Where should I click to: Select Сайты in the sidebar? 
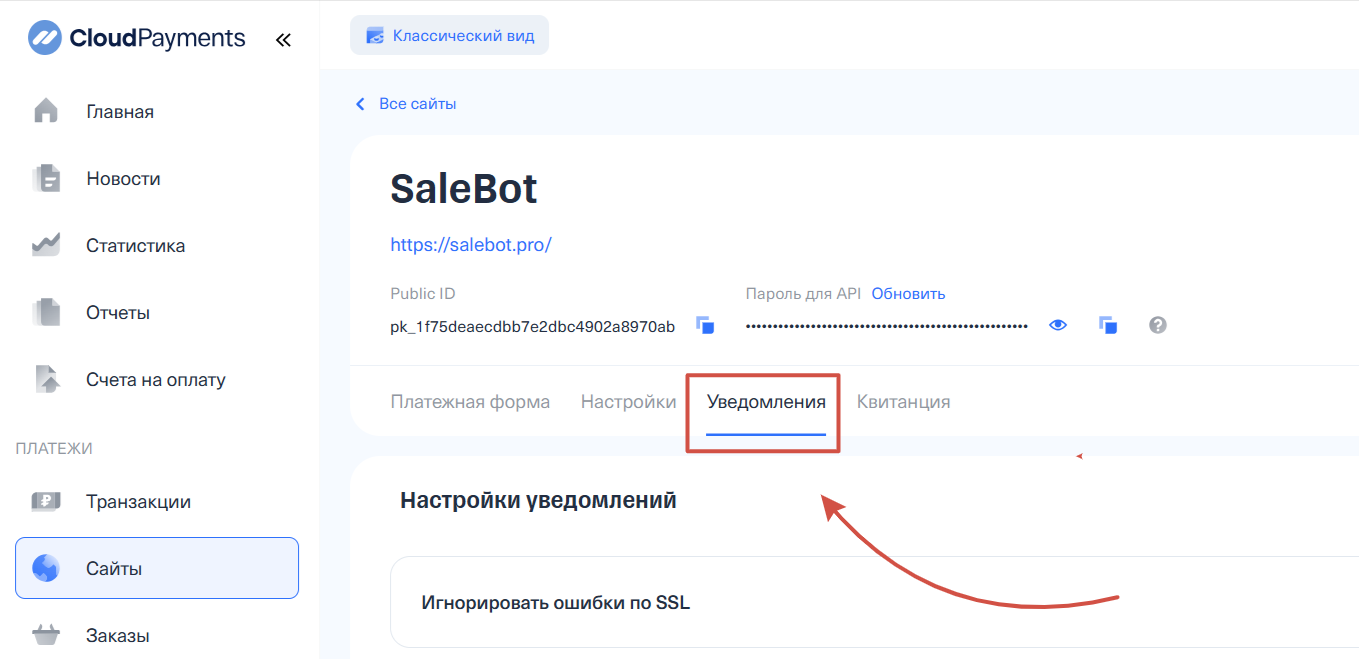[156, 569]
